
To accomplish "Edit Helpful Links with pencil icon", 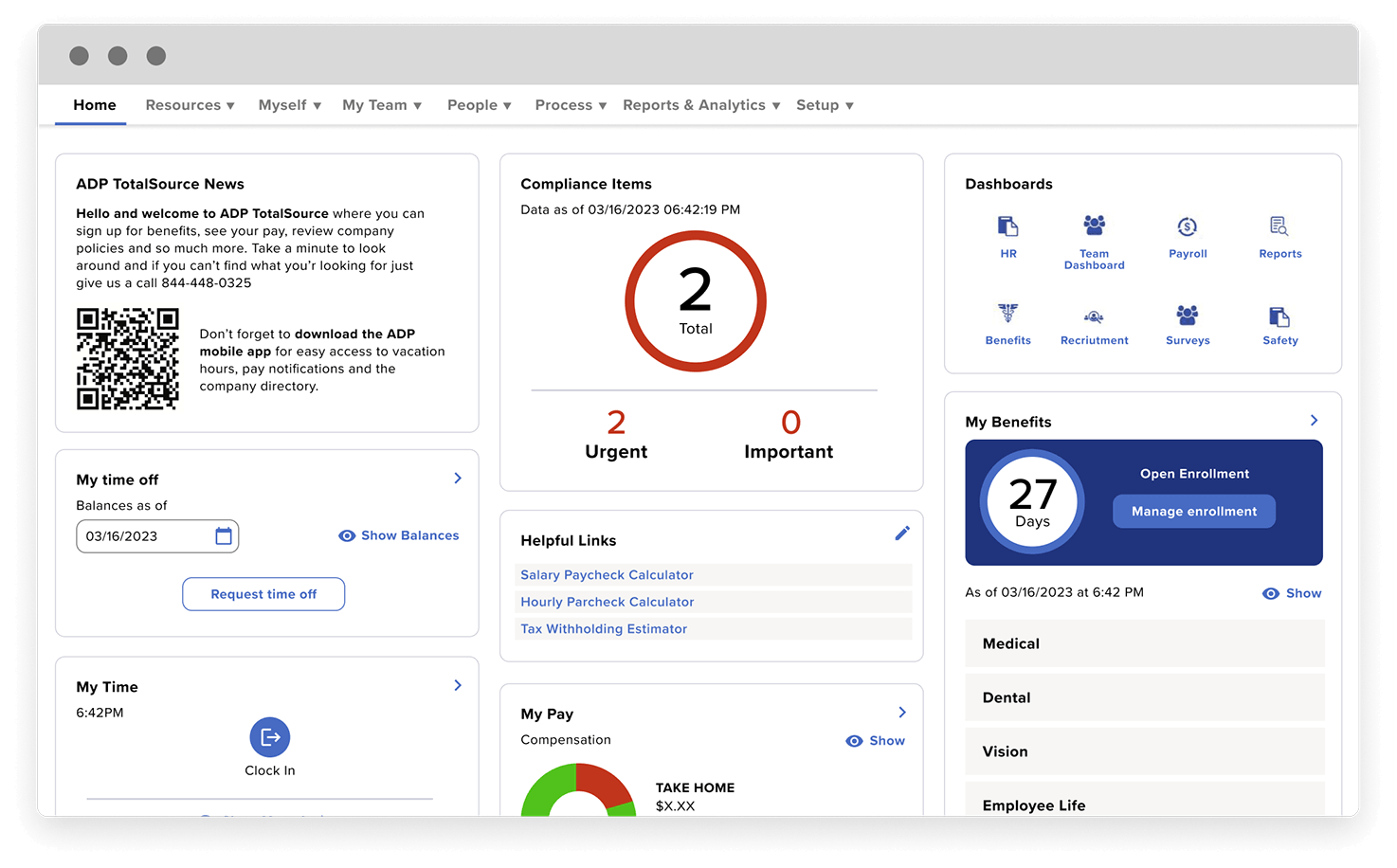I will (902, 533).
